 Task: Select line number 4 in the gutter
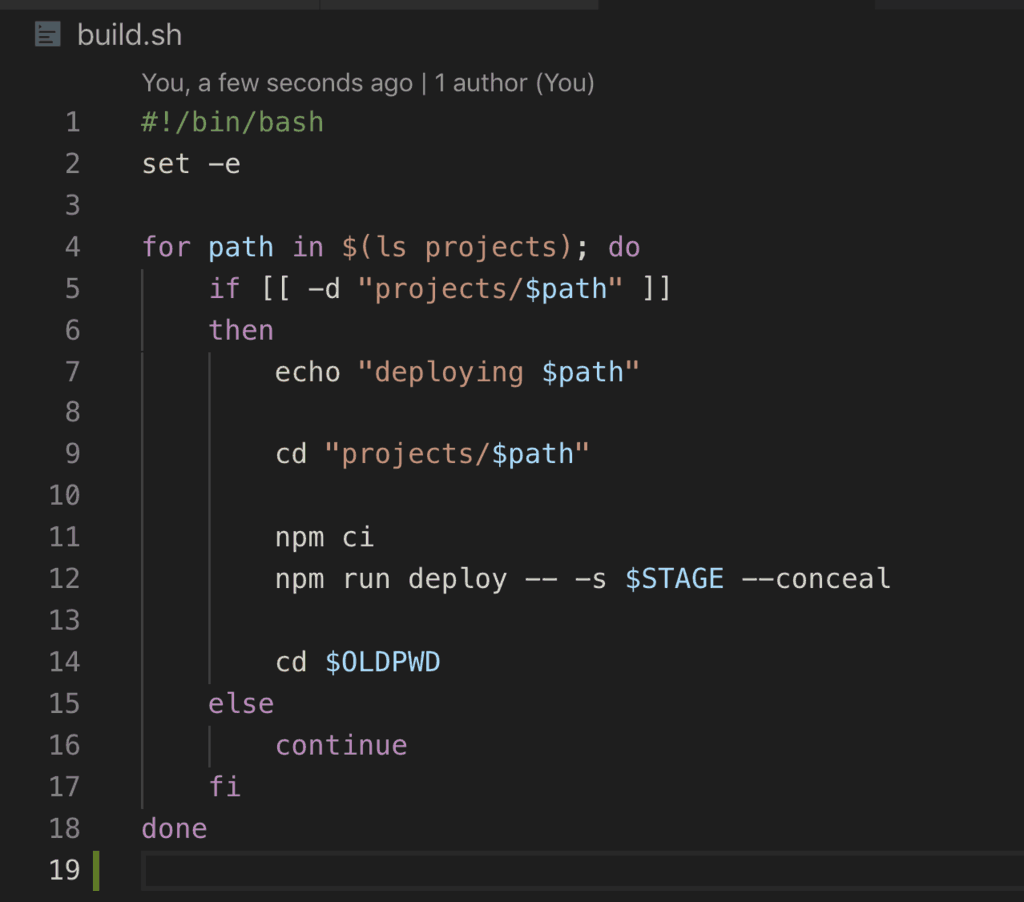point(72,247)
